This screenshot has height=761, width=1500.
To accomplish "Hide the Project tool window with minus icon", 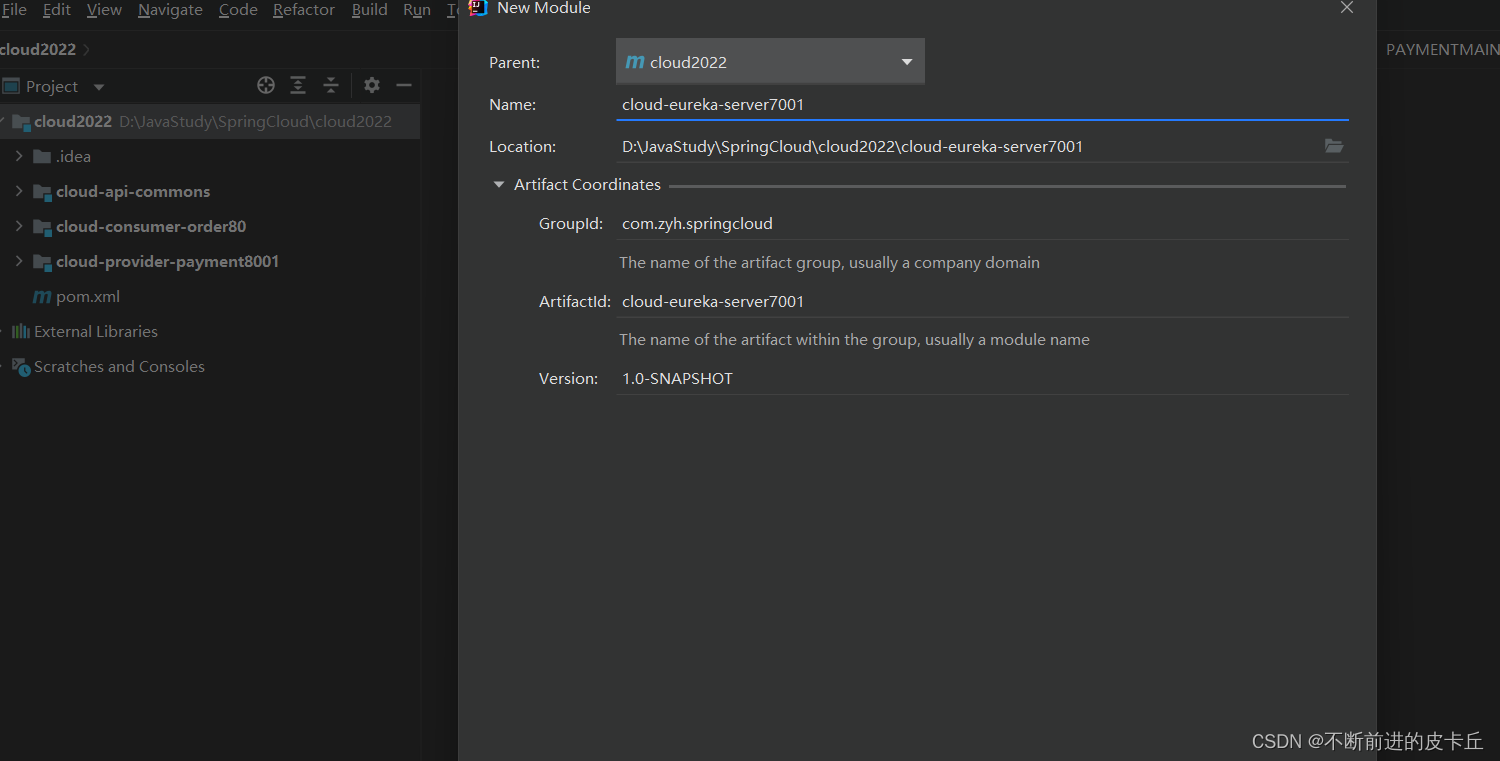I will click(404, 86).
